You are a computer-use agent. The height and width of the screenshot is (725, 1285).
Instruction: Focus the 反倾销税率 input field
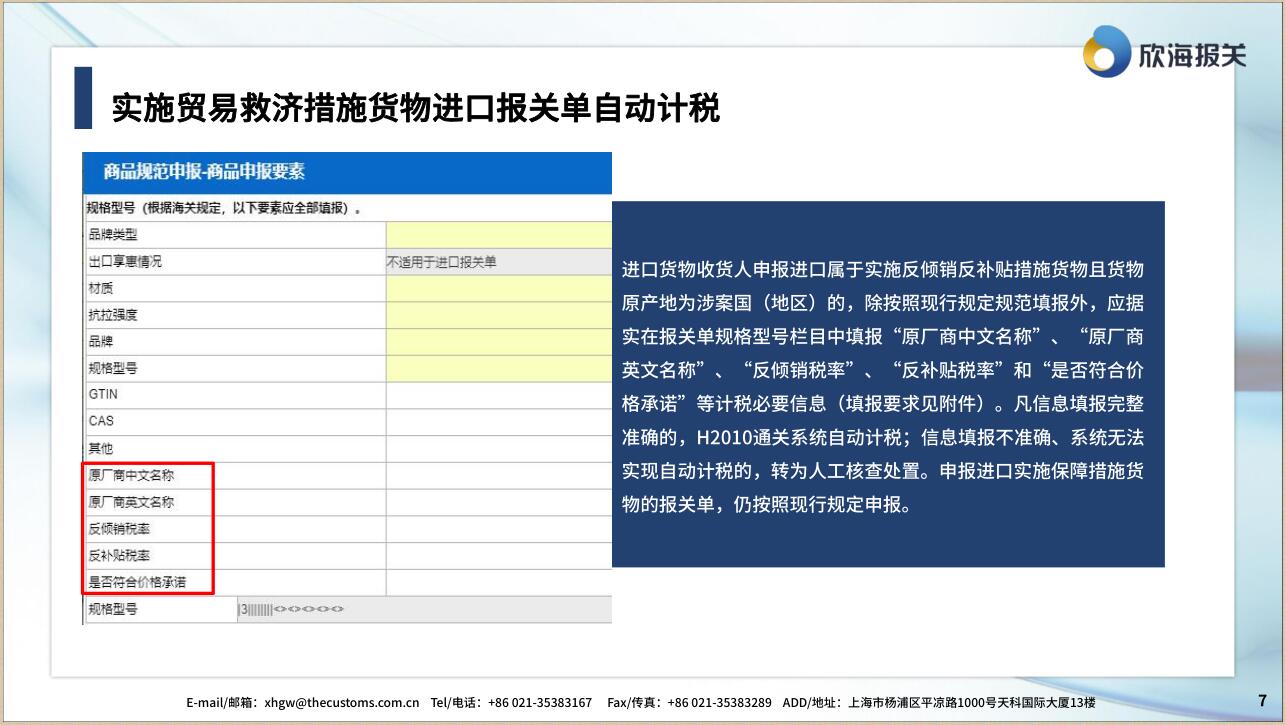(x=498, y=529)
